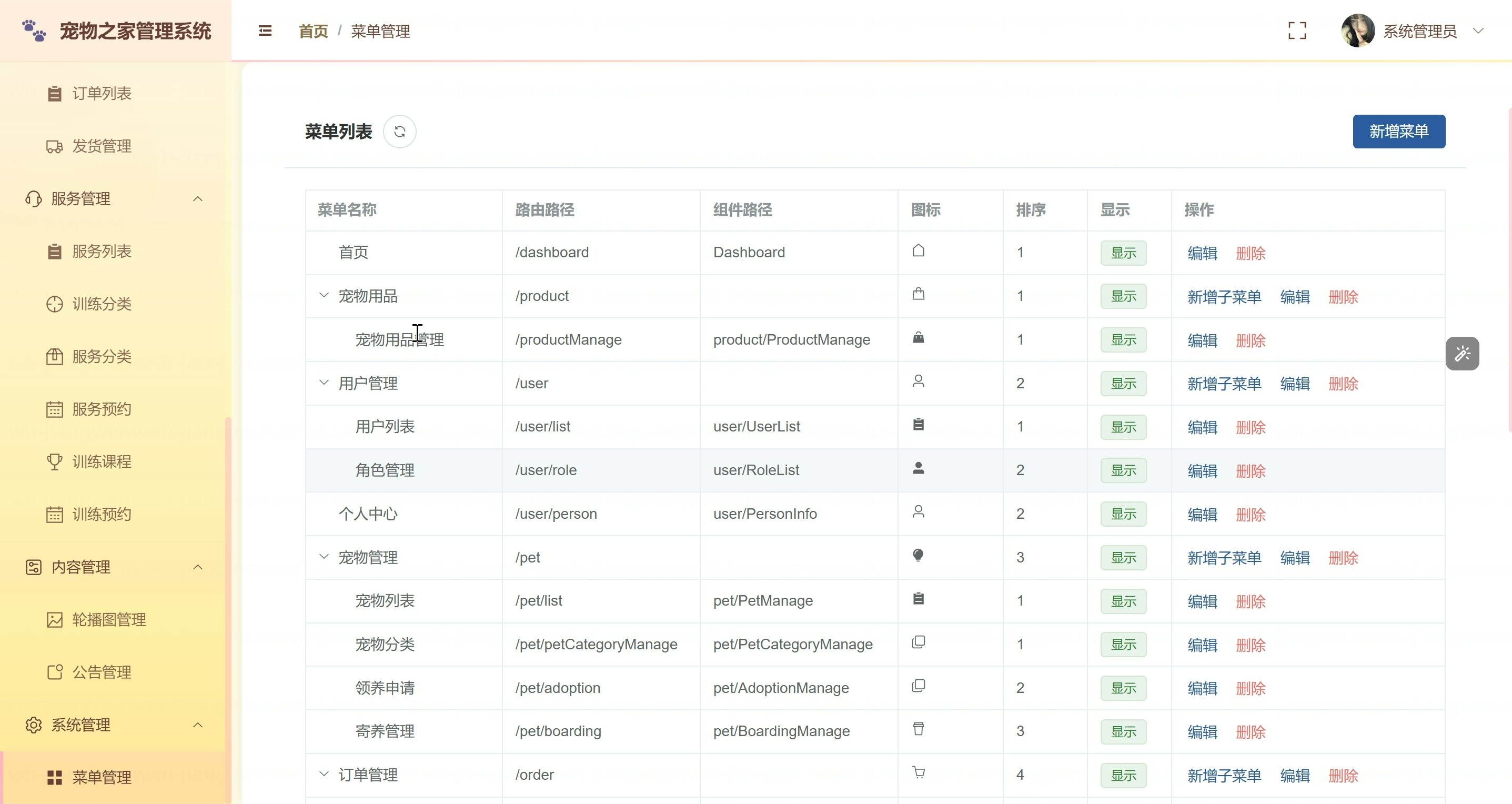Image resolution: width=1512 pixels, height=804 pixels.
Task: Click 首页 in the breadcrumb
Action: (x=313, y=31)
